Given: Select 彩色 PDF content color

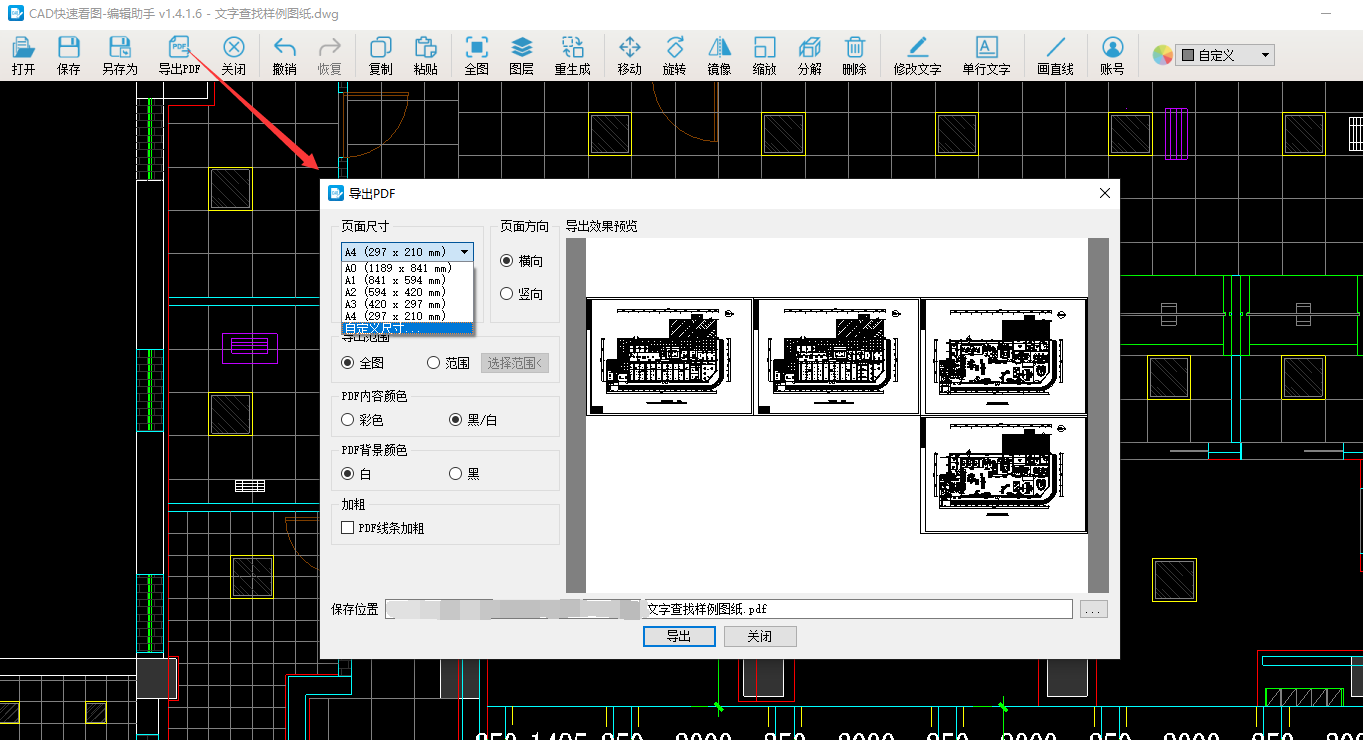Looking at the screenshot, I should pyautogui.click(x=363, y=420).
